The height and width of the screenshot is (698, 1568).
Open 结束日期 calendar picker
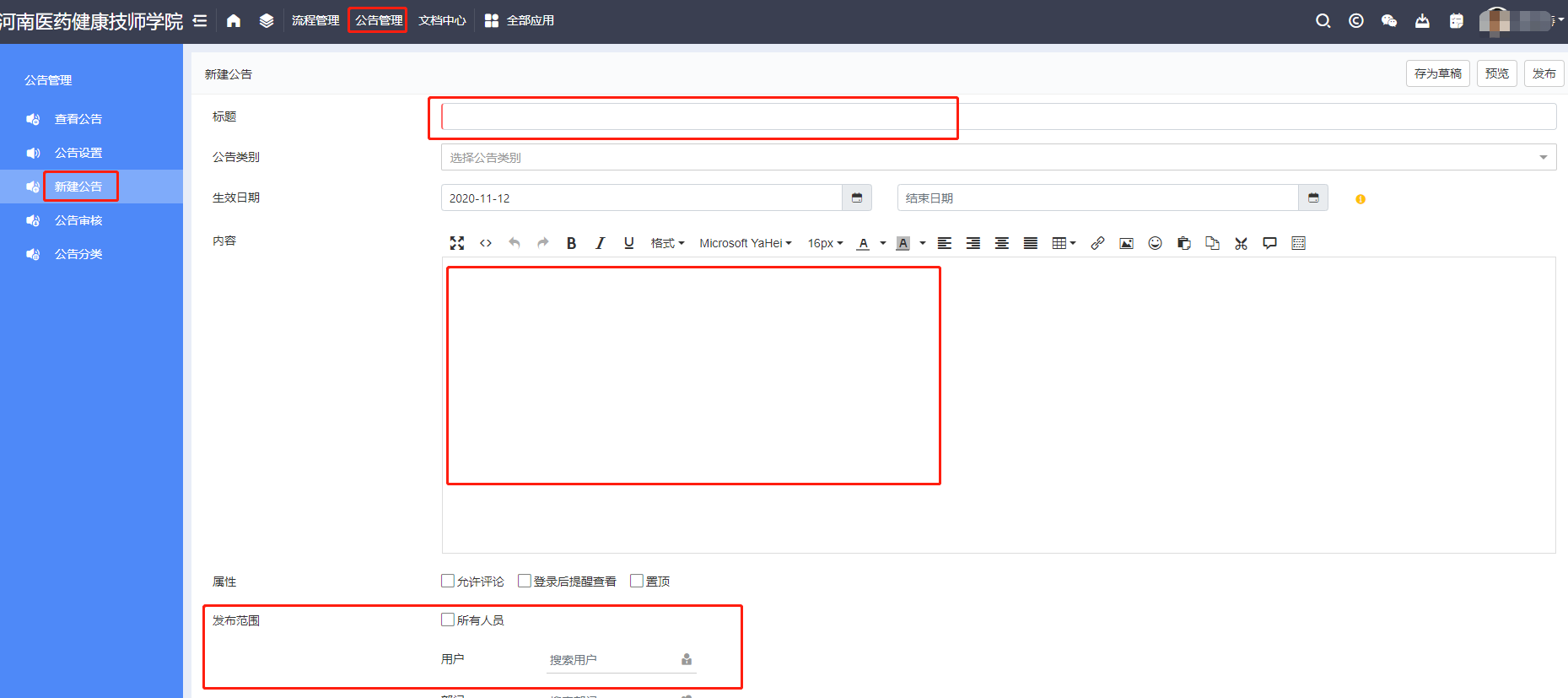point(1313,197)
